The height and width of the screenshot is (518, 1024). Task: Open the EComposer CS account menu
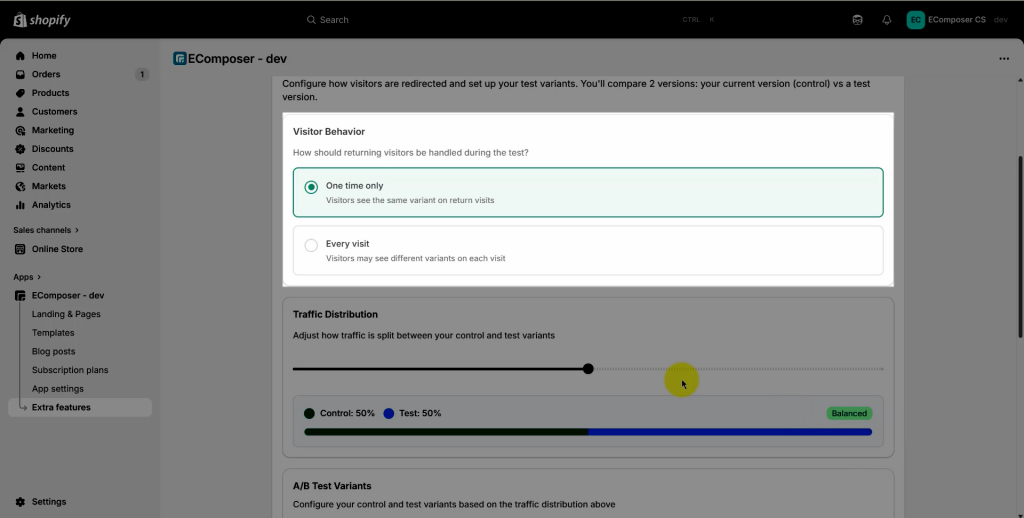click(x=955, y=20)
